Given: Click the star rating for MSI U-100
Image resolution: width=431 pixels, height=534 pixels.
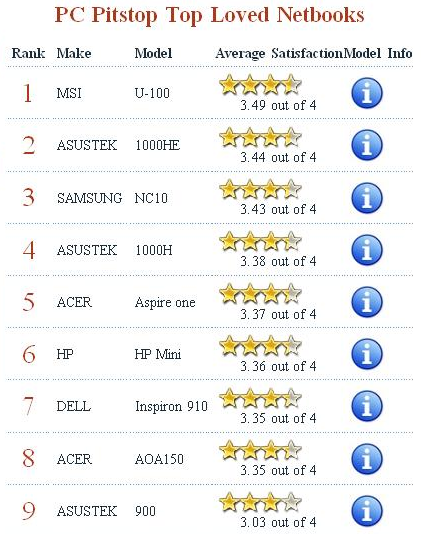Looking at the screenshot, I should pos(260,84).
